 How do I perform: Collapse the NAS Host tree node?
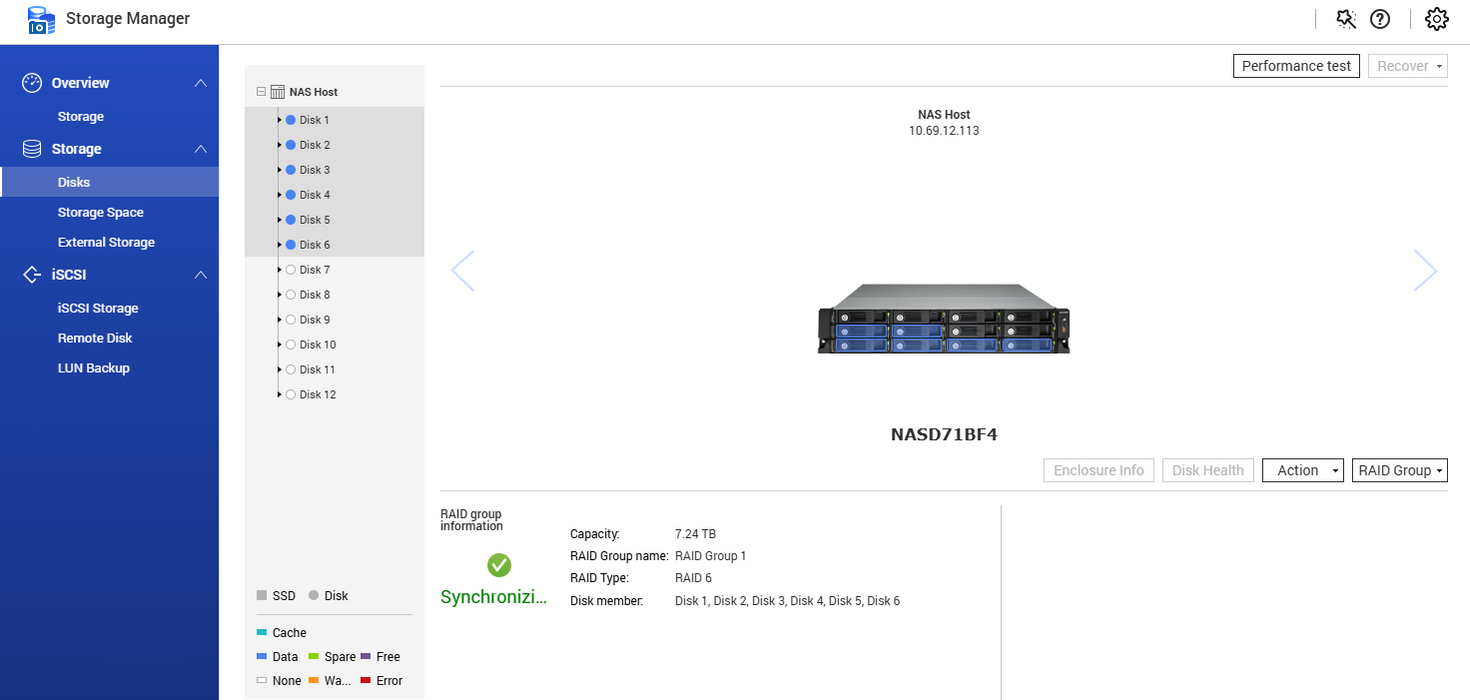(261, 92)
